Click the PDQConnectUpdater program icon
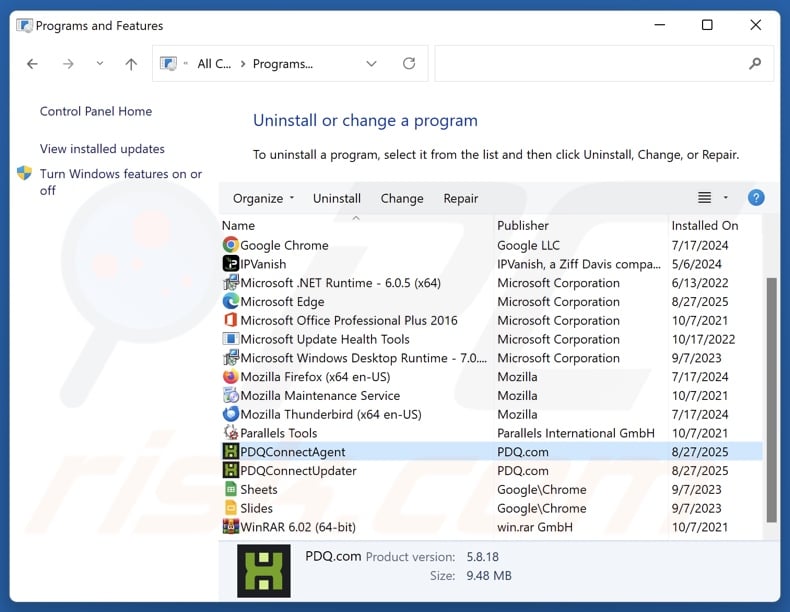790x612 pixels. pos(230,470)
